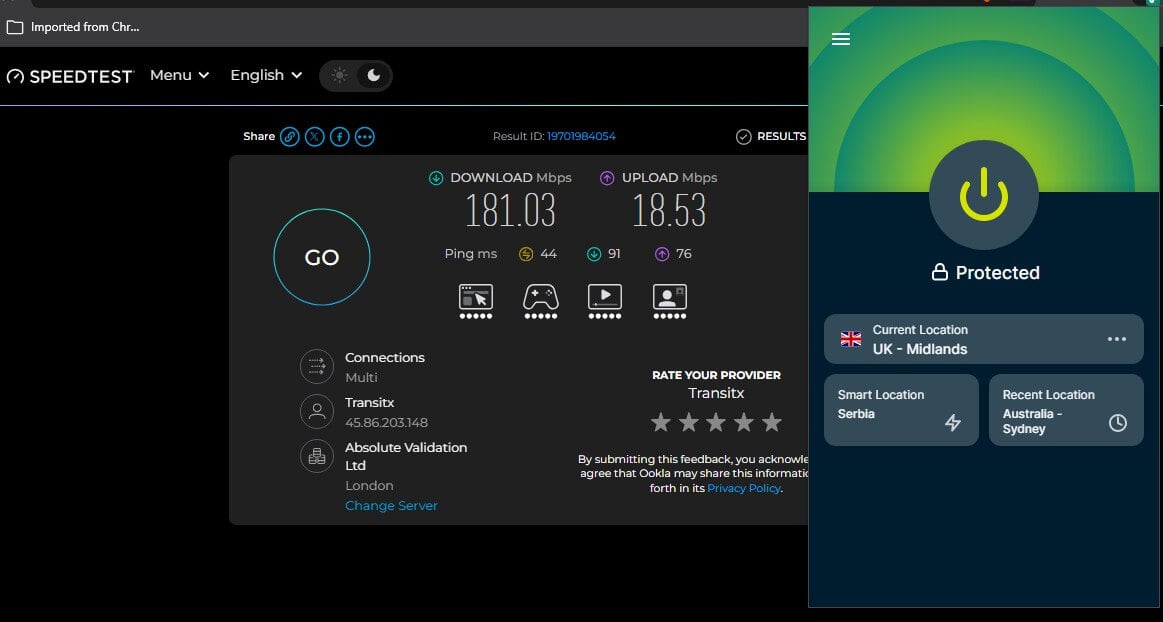The image size is (1163, 622).
Task: Open the Speedtest Menu dropdown
Action: click(x=179, y=75)
